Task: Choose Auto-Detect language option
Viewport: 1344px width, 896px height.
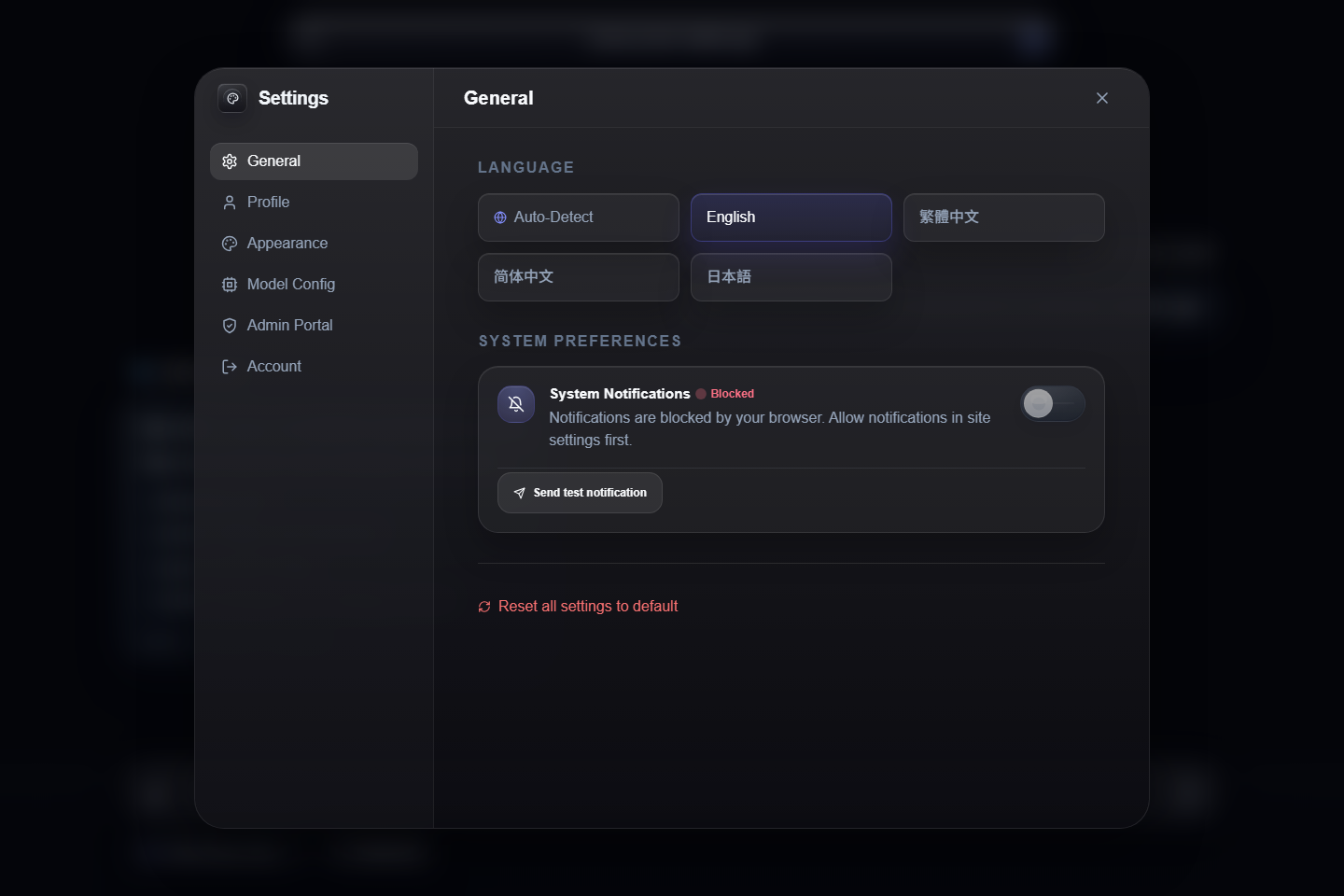Action: pos(579,217)
